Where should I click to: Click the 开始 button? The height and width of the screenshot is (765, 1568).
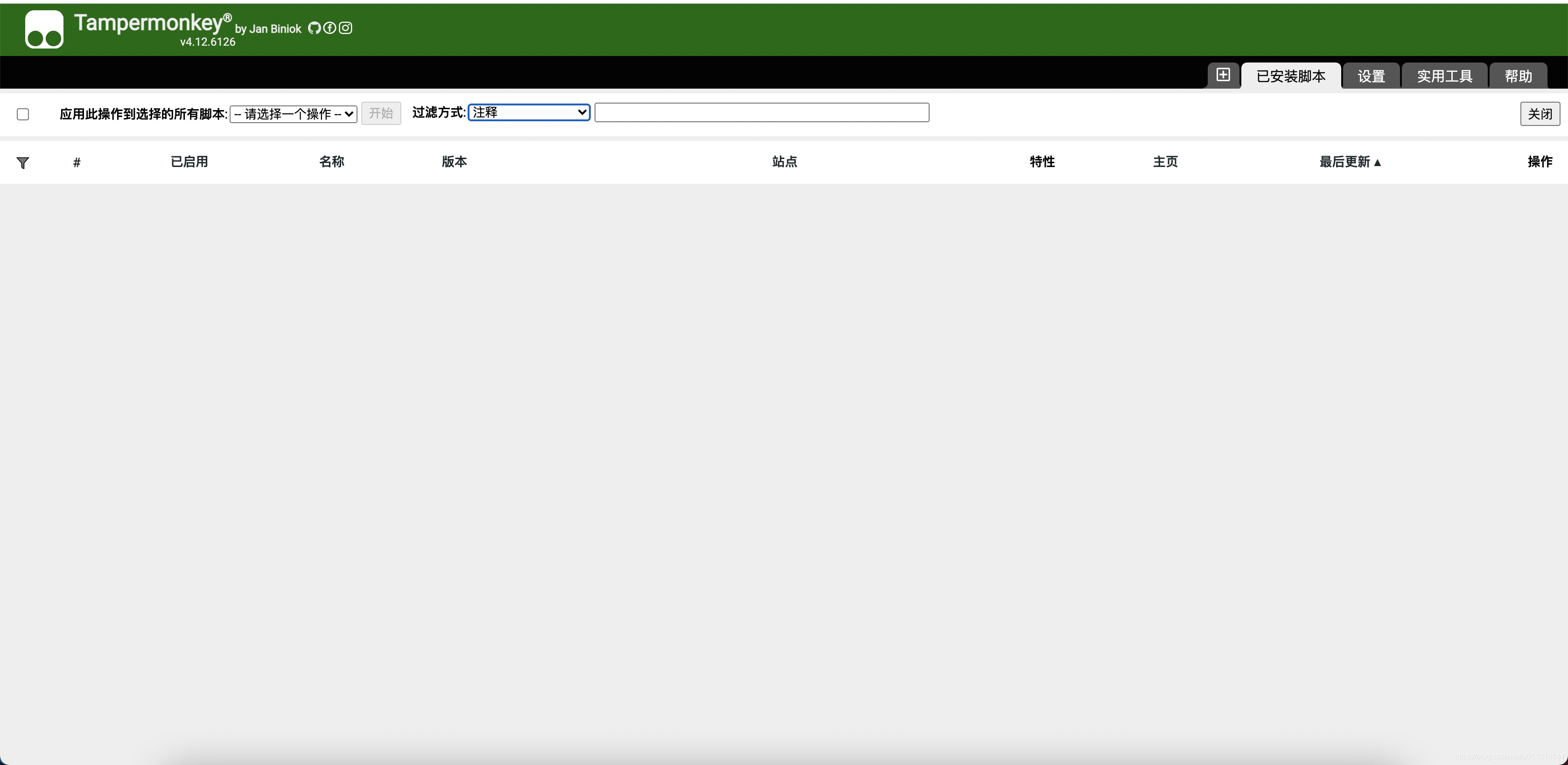[381, 113]
